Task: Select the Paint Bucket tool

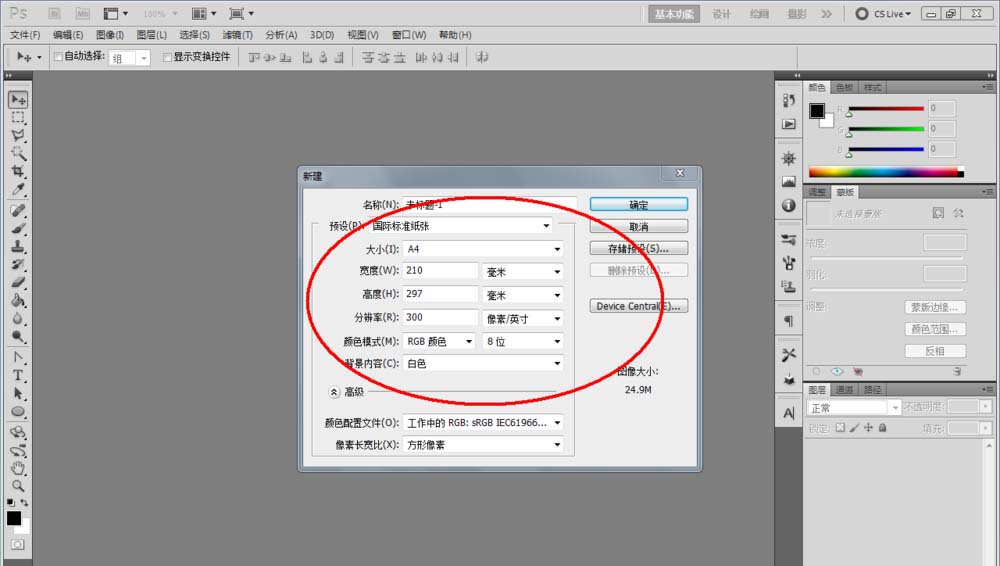Action: (18, 300)
